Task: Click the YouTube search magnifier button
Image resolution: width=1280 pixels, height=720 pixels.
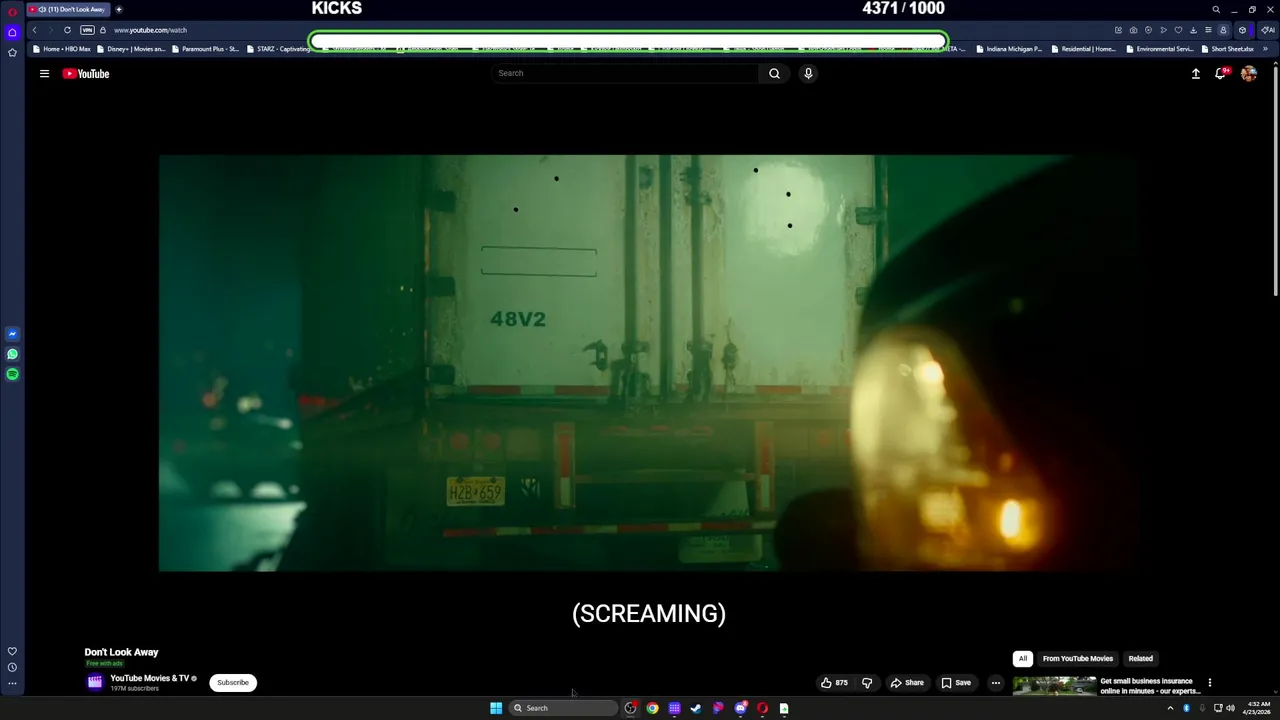Action: coord(774,73)
